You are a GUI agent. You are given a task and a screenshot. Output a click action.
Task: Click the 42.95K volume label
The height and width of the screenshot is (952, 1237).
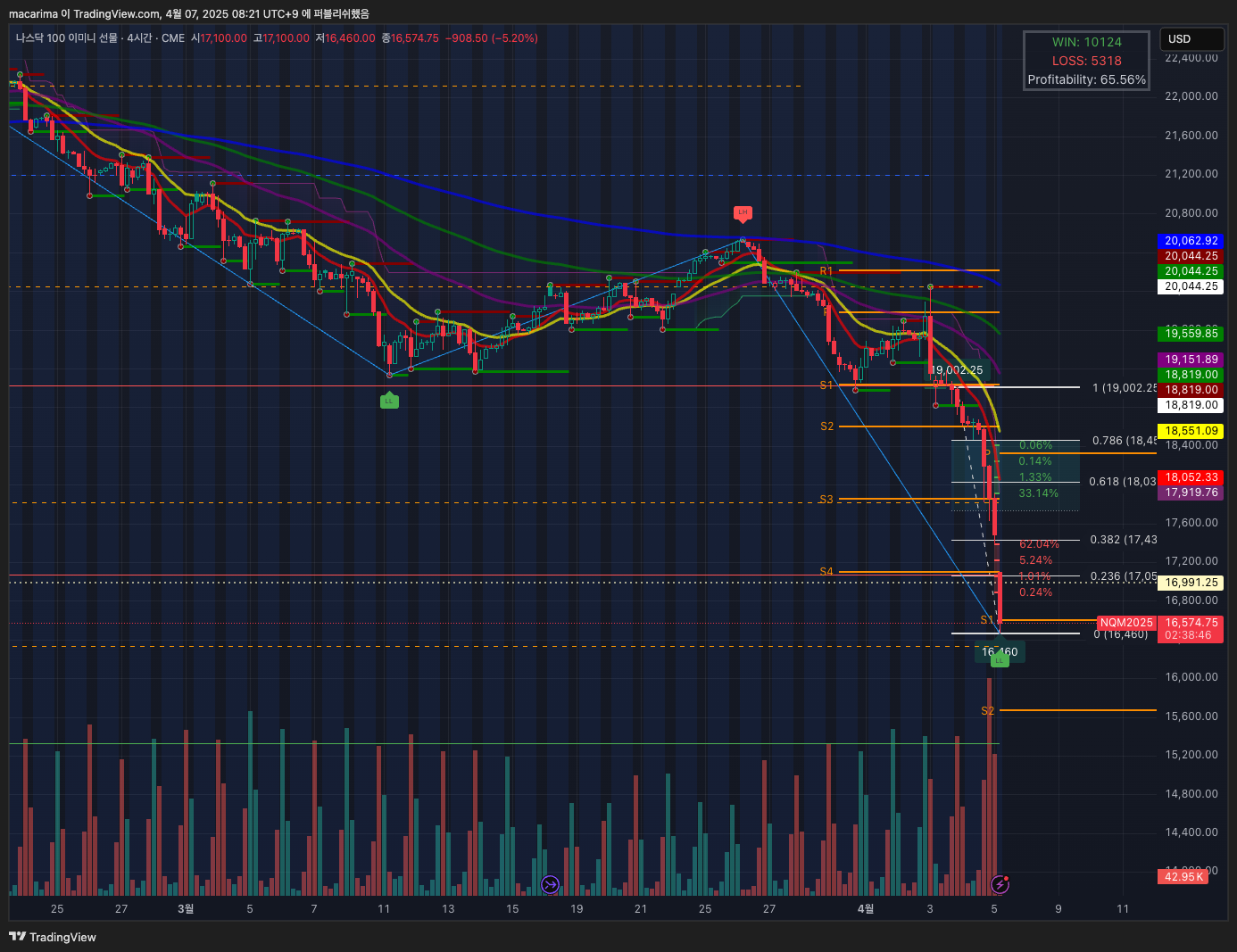pyautogui.click(x=1183, y=877)
